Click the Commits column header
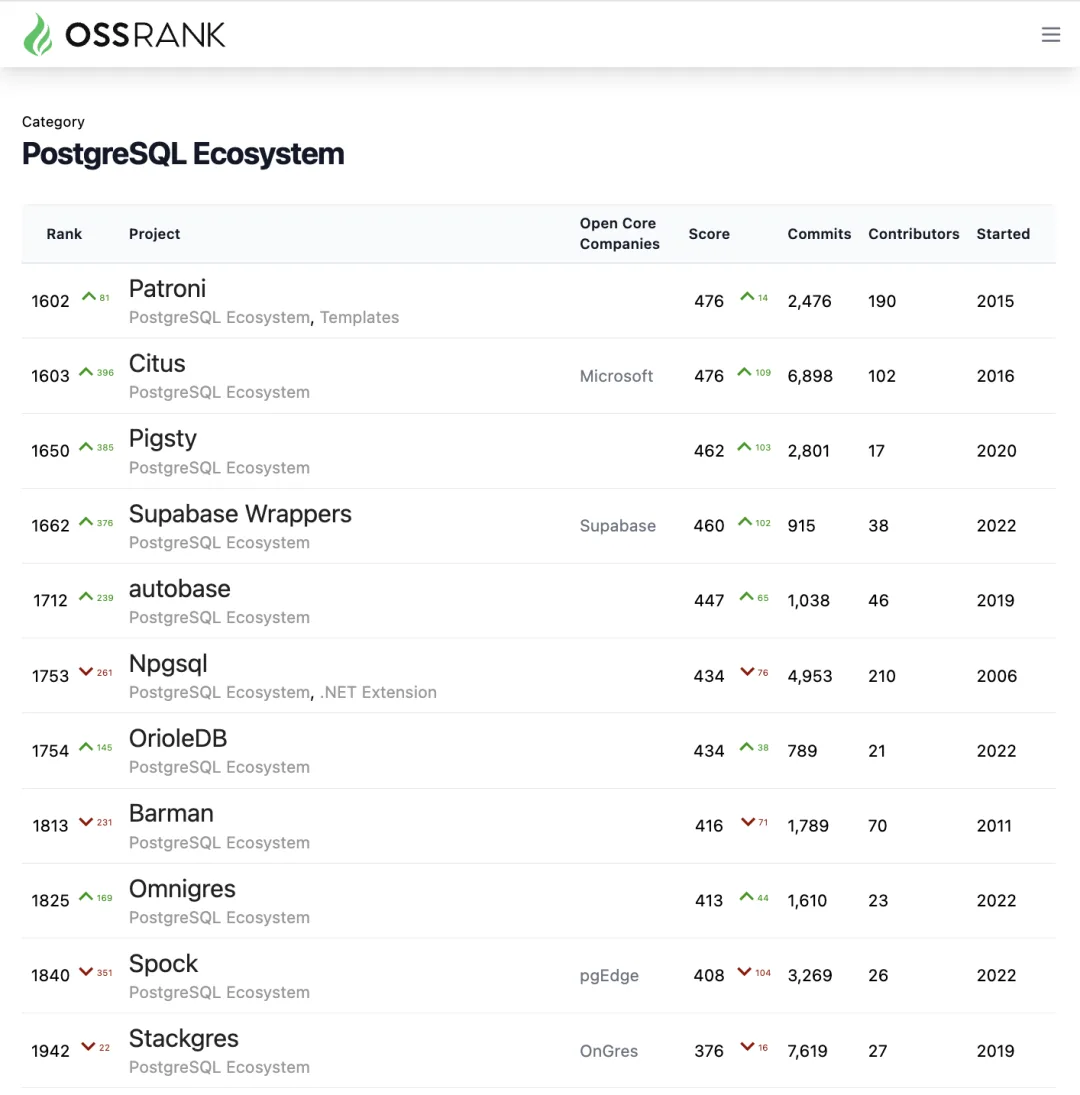 point(819,234)
